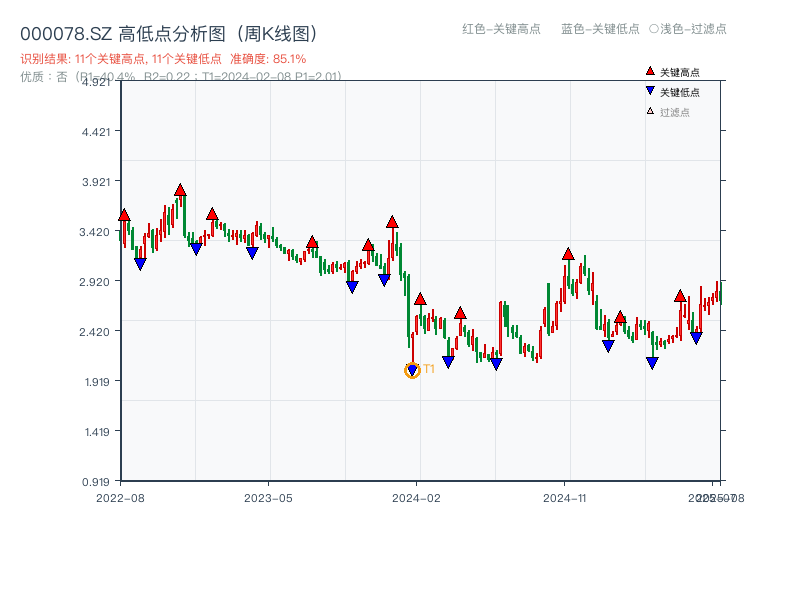The height and width of the screenshot is (600, 800).
Task: Click the 识别结果 accuracy summary text
Action: tap(160, 58)
